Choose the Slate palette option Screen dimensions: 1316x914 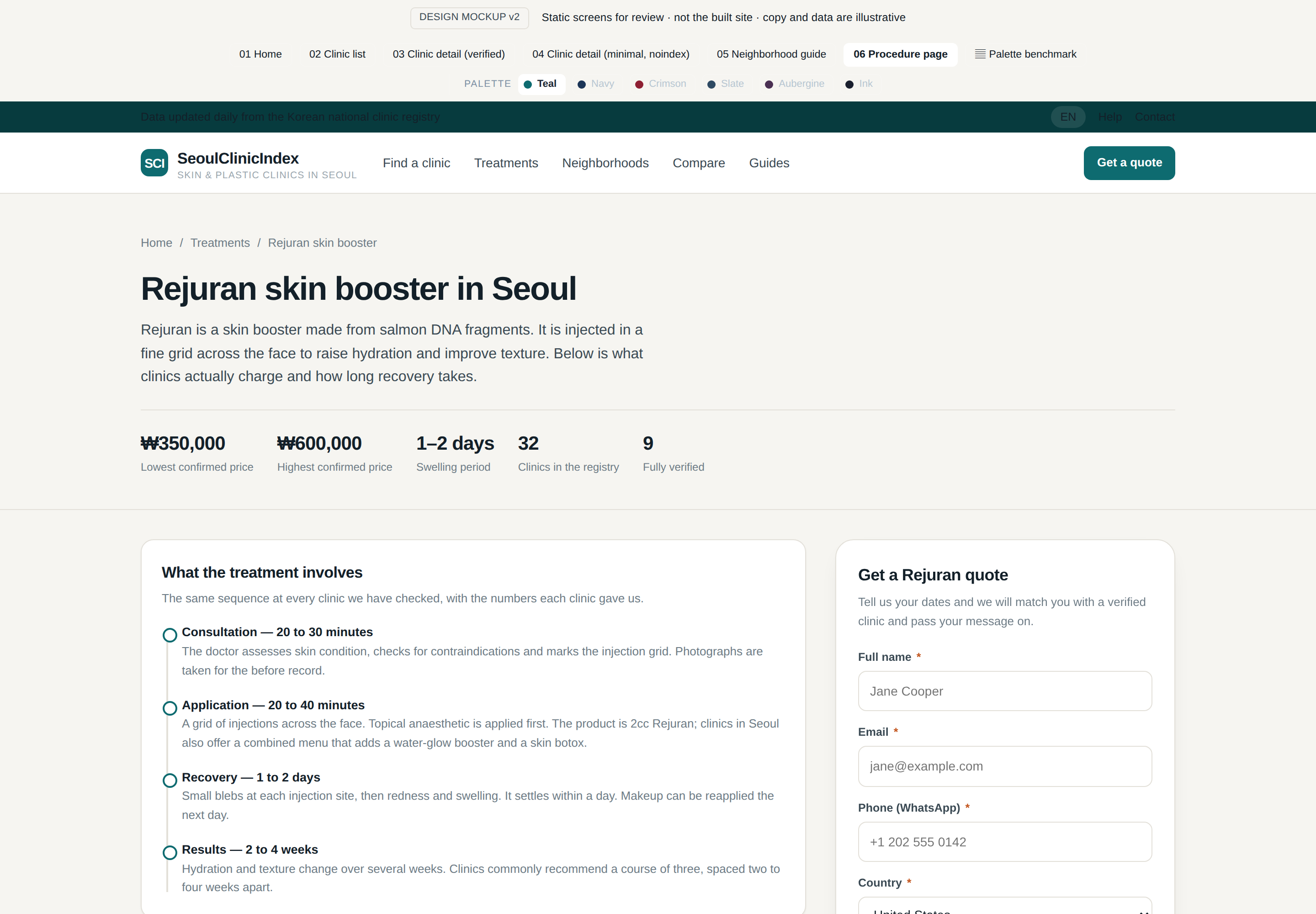(x=725, y=84)
